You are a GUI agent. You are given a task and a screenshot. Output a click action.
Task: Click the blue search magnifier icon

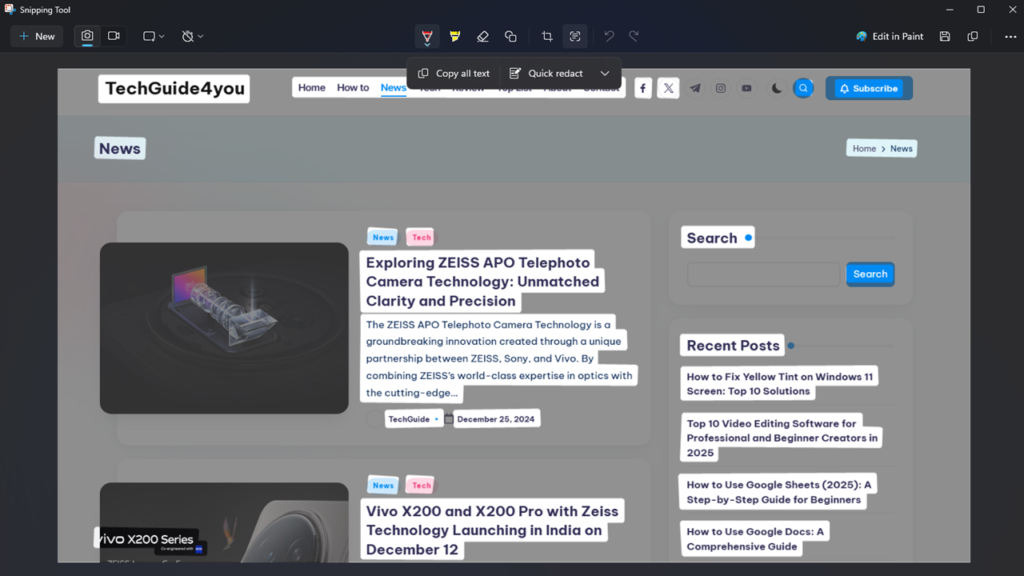tap(803, 88)
